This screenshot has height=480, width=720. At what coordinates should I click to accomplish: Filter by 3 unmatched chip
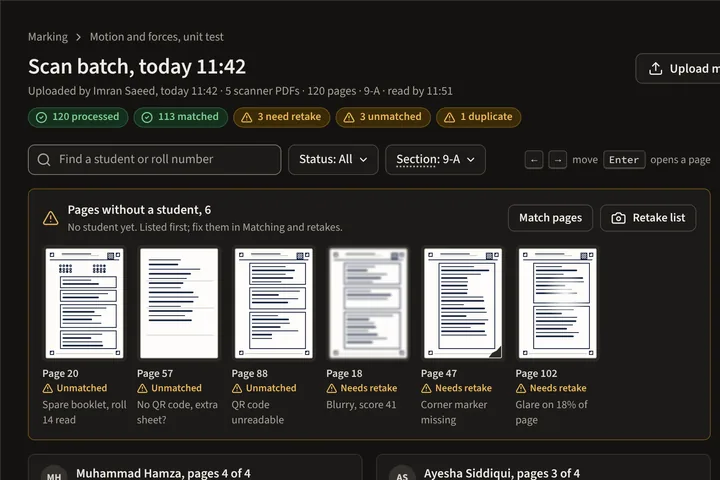point(383,117)
